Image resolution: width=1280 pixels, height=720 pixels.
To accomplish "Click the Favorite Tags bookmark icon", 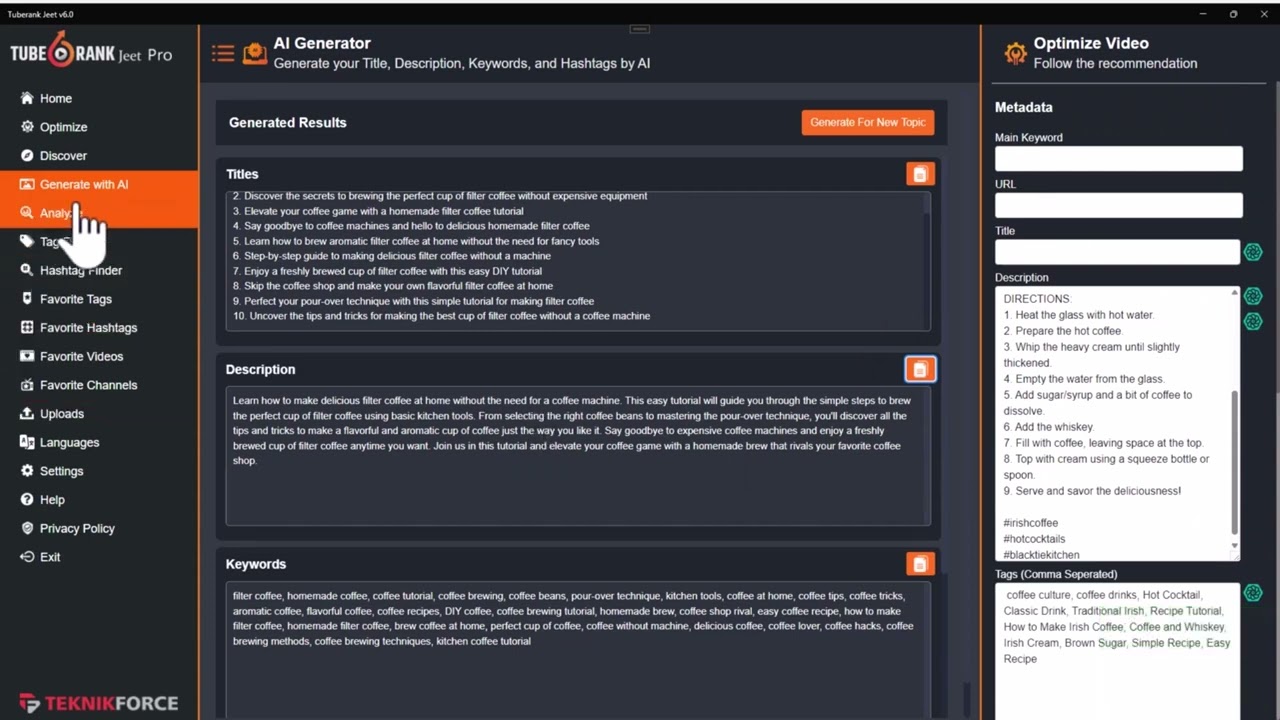I will [27, 299].
